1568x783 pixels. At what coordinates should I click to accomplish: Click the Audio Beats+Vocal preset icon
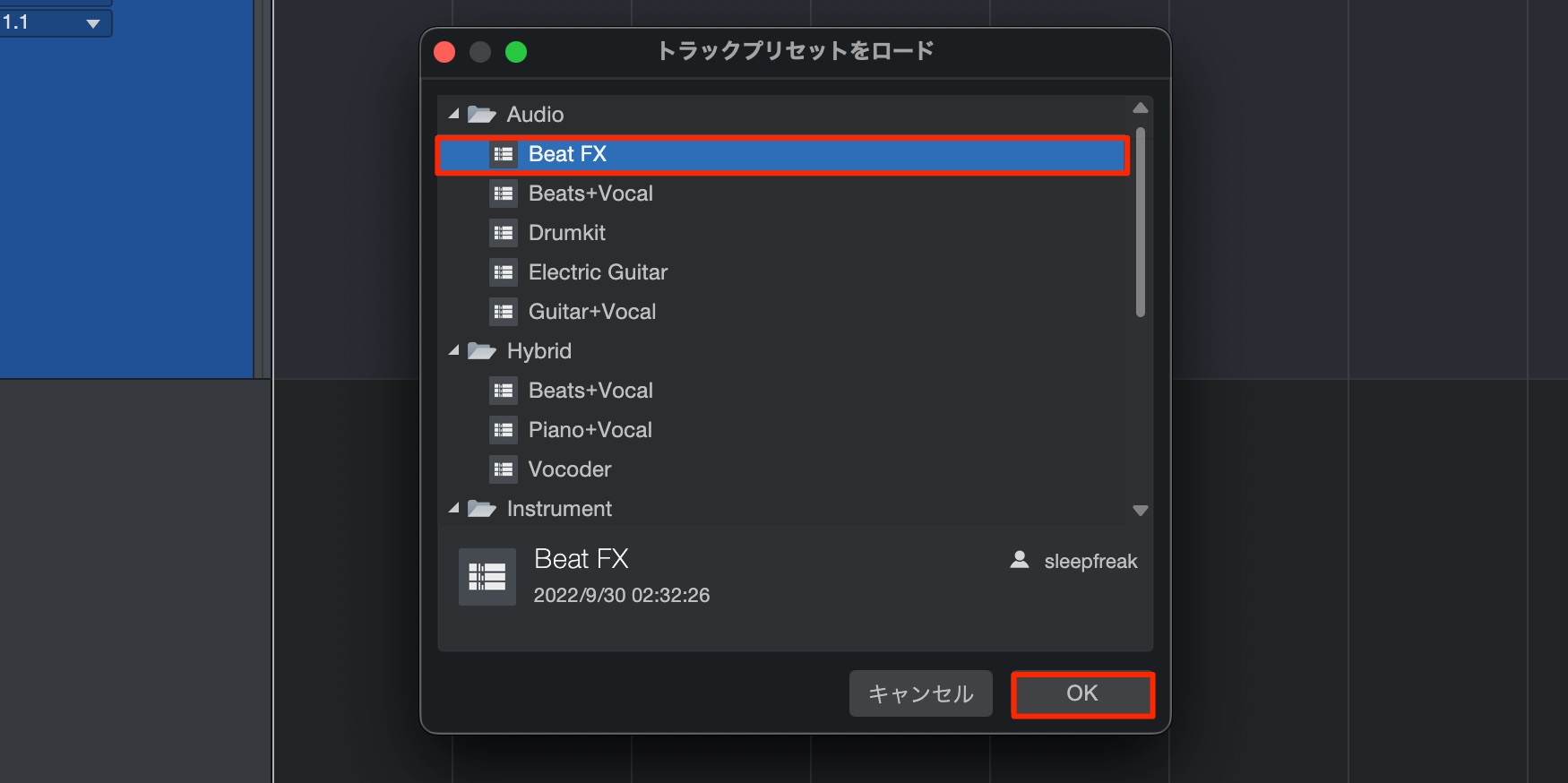tap(504, 194)
